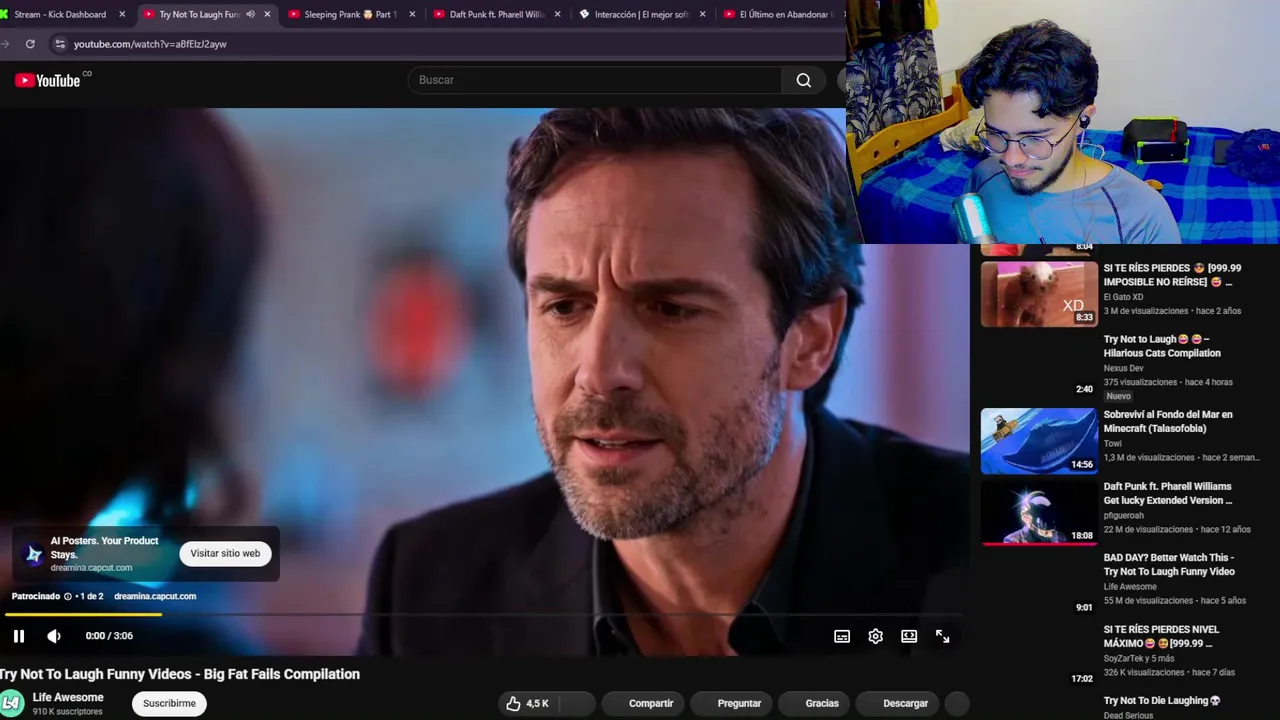
Task: Close the Sleeping Prank tab
Action: coord(412,14)
